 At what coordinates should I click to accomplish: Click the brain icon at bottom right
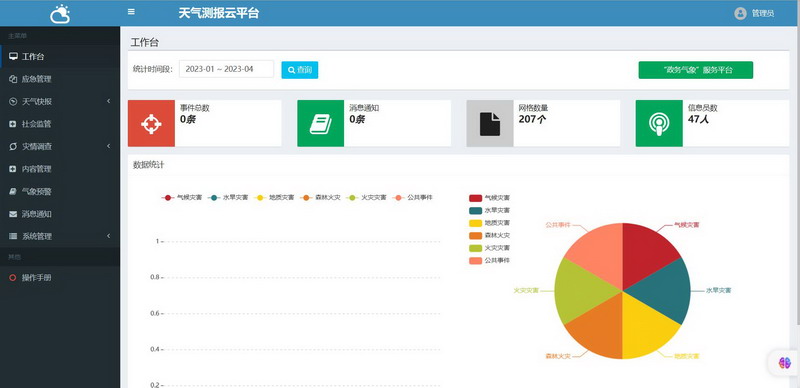click(785, 363)
